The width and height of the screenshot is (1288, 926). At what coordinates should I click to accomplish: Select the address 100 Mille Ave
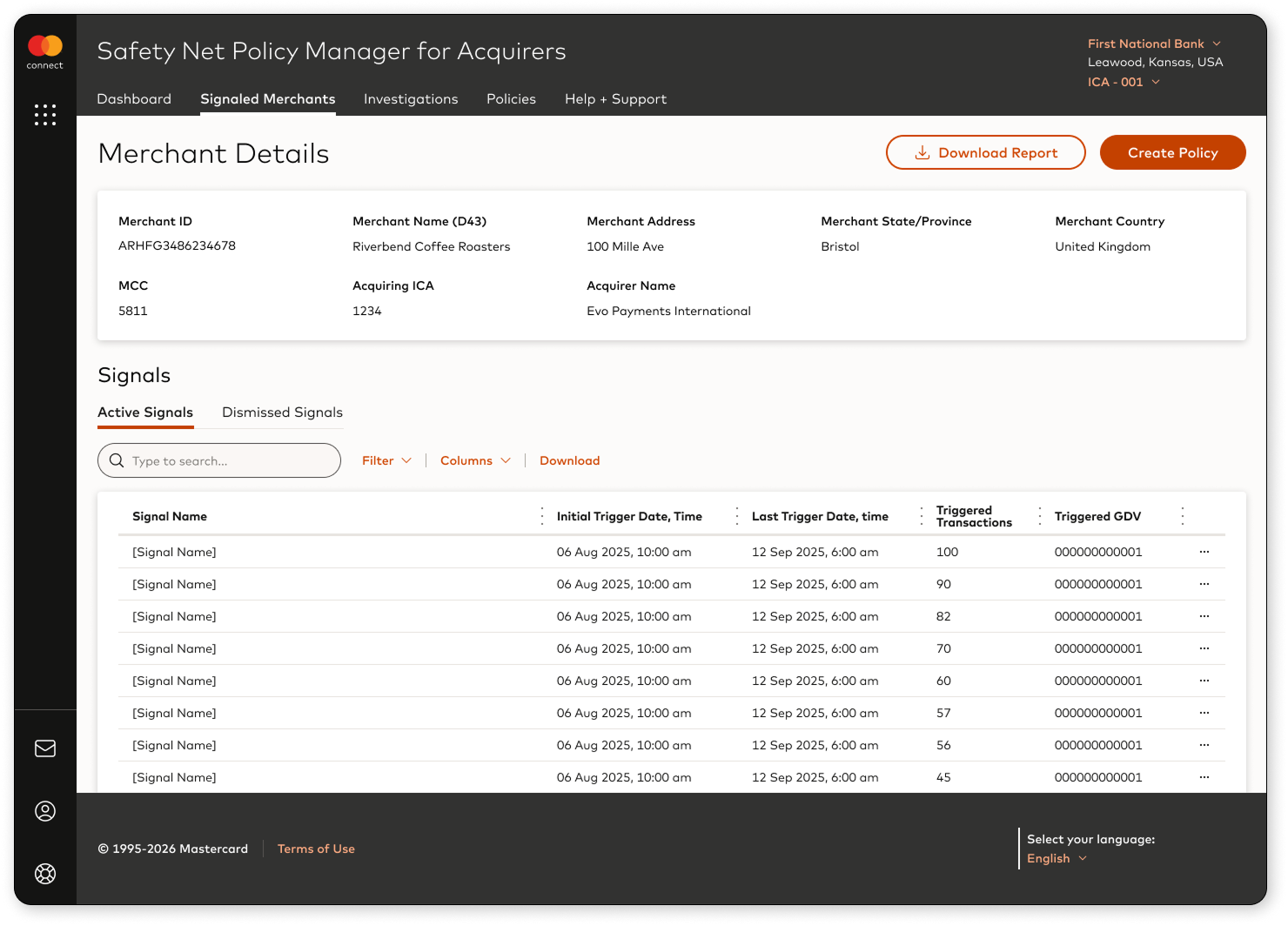[x=625, y=246]
